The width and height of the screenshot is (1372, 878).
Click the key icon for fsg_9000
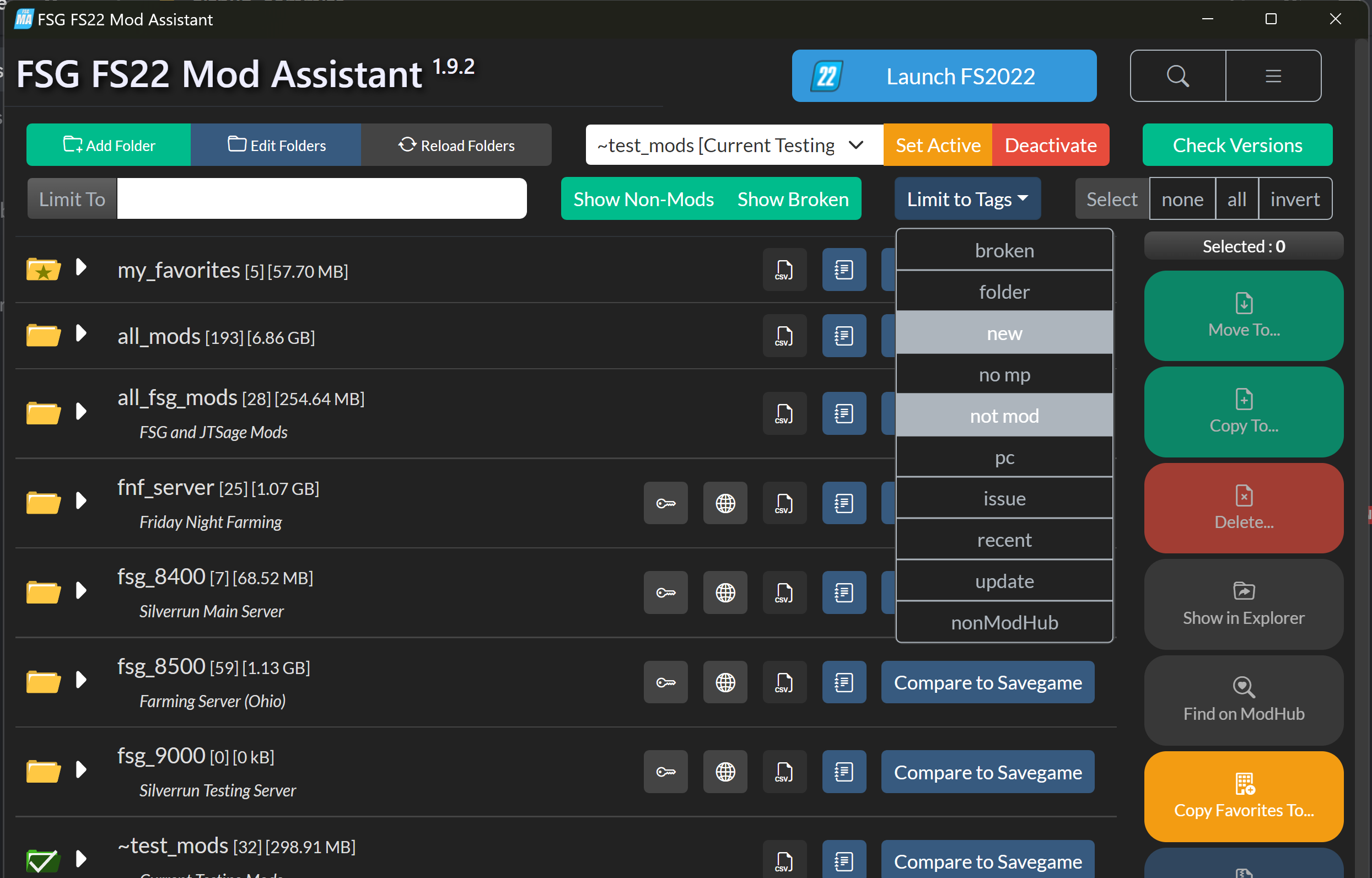click(665, 772)
